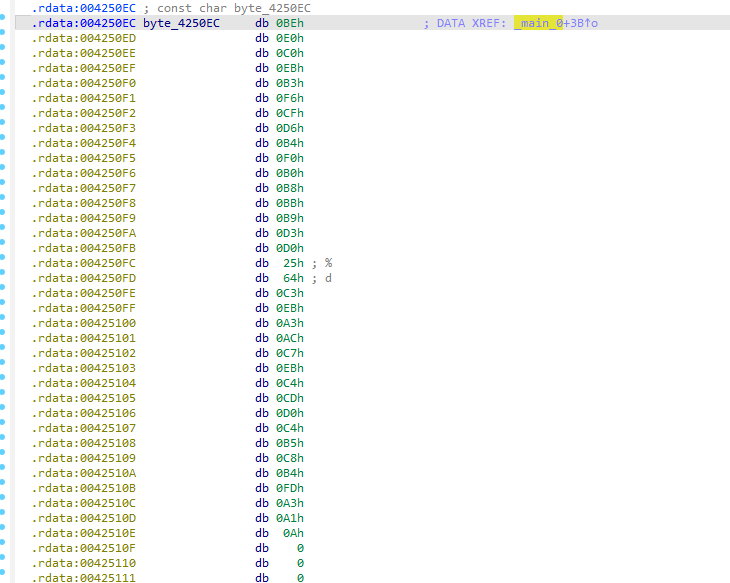Select address .rdata:00425100
Screen dimensions: 730x583
(x=70, y=323)
